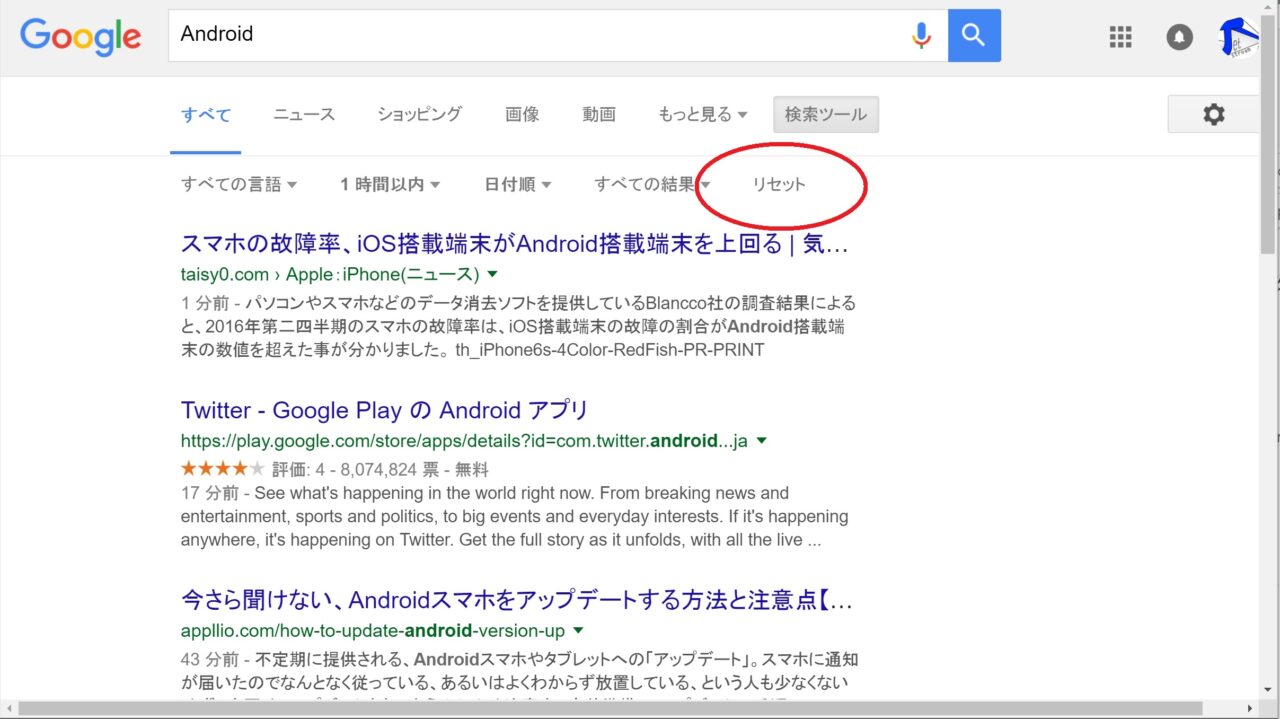Screen dimensions: 1280x719
Task: Switch to the 画像 tab
Action: 522,115
